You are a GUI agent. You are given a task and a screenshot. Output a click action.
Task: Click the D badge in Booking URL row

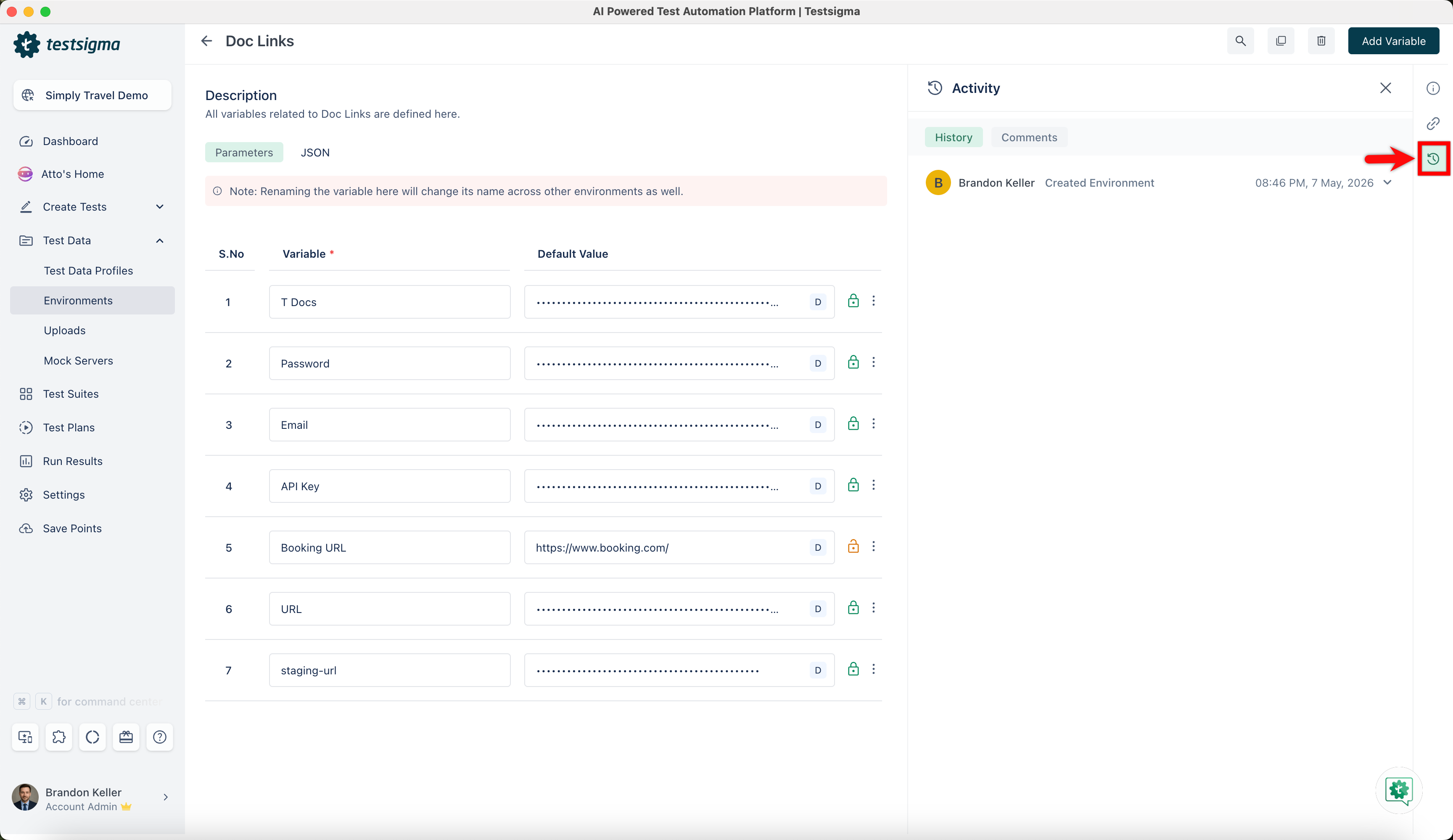[818, 548]
